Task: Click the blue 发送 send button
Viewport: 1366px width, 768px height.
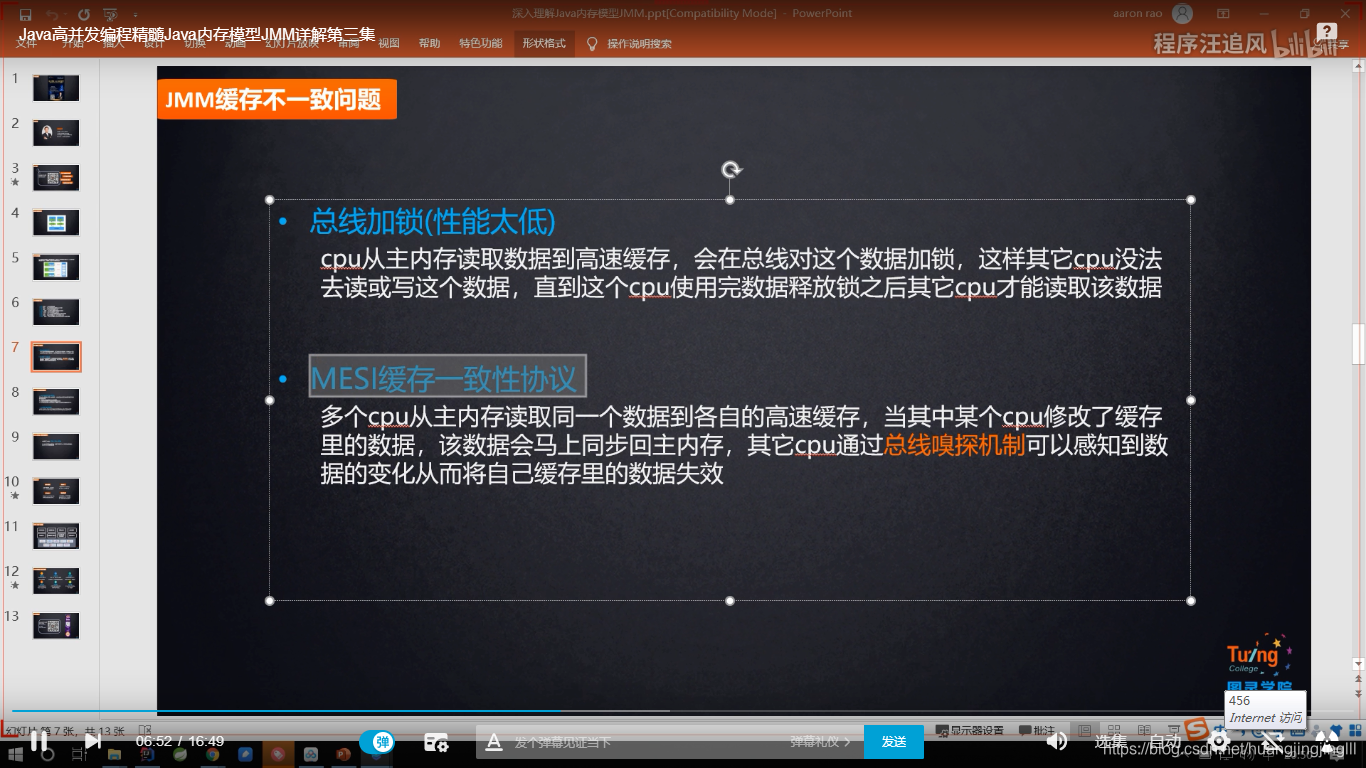Action: click(894, 742)
